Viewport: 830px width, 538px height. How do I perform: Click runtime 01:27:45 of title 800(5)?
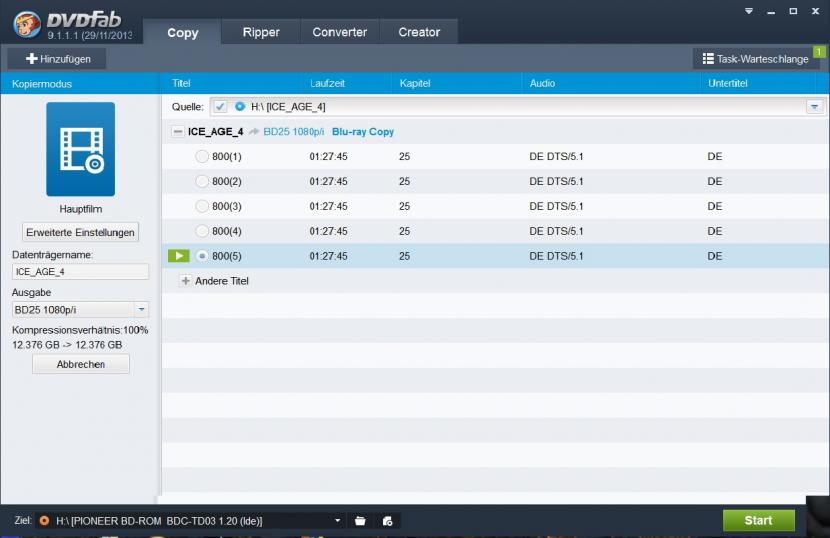pyautogui.click(x=328, y=256)
